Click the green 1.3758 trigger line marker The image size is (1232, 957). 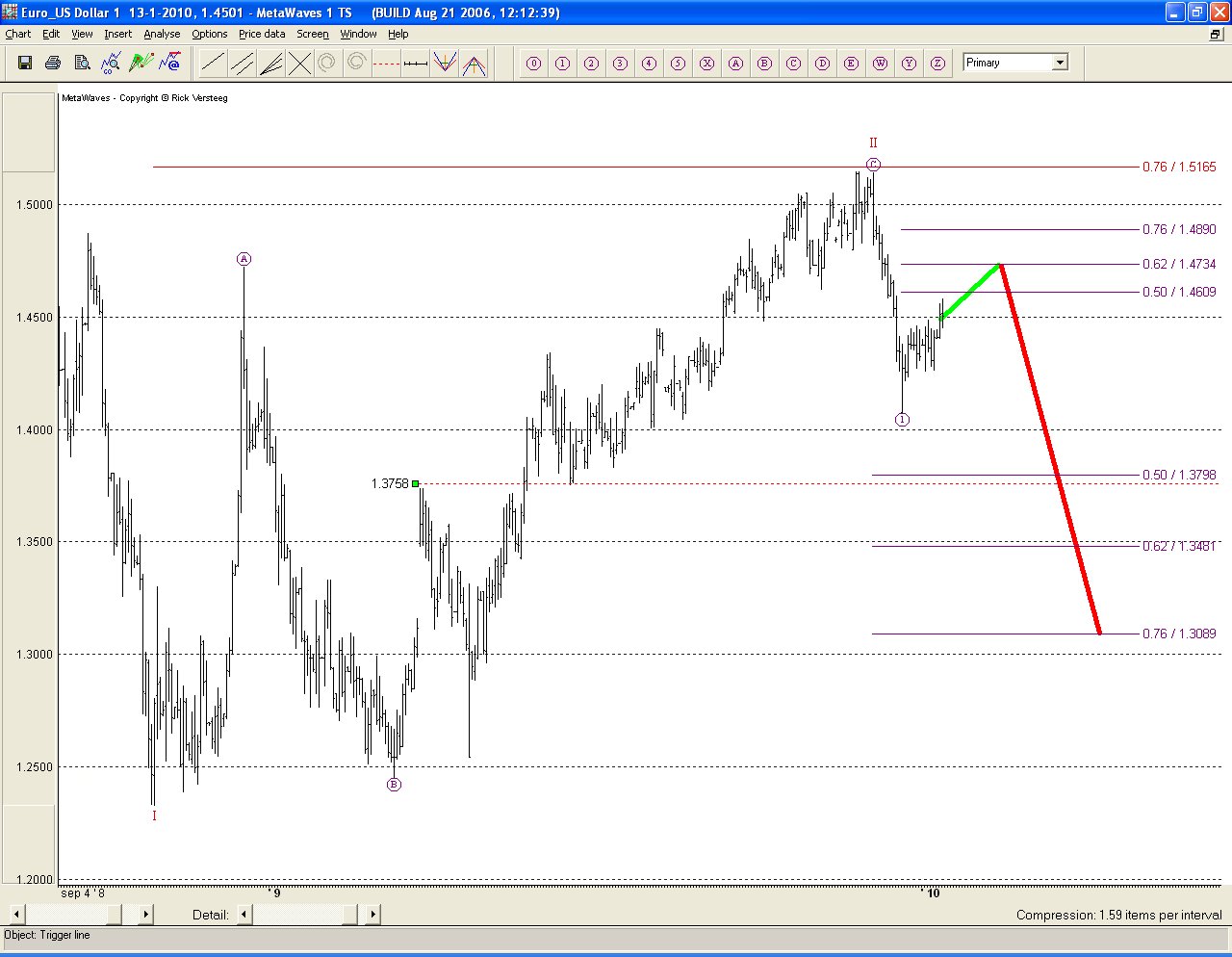coord(416,483)
